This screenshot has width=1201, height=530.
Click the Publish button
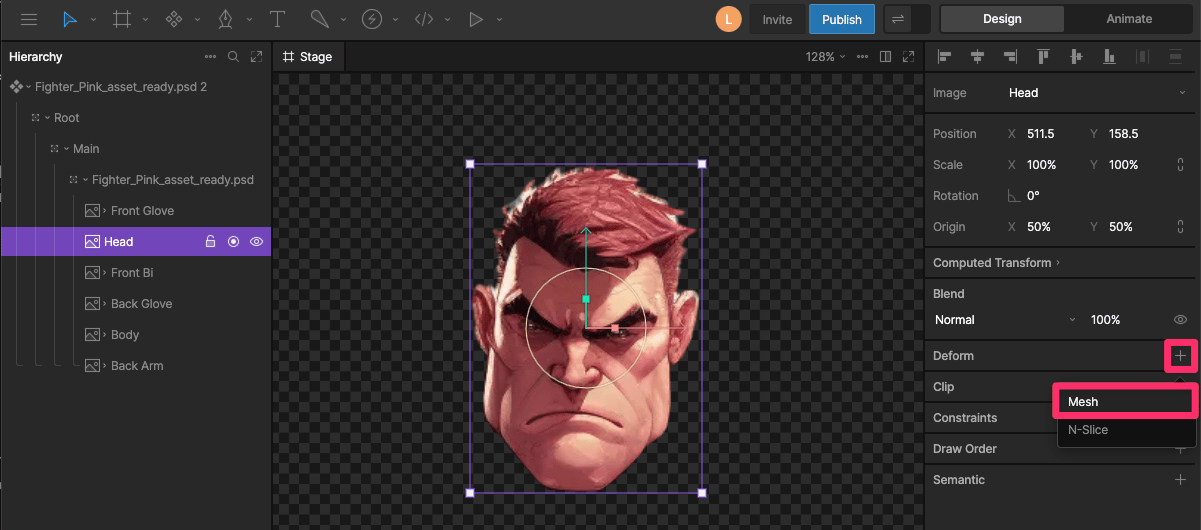(x=842, y=19)
